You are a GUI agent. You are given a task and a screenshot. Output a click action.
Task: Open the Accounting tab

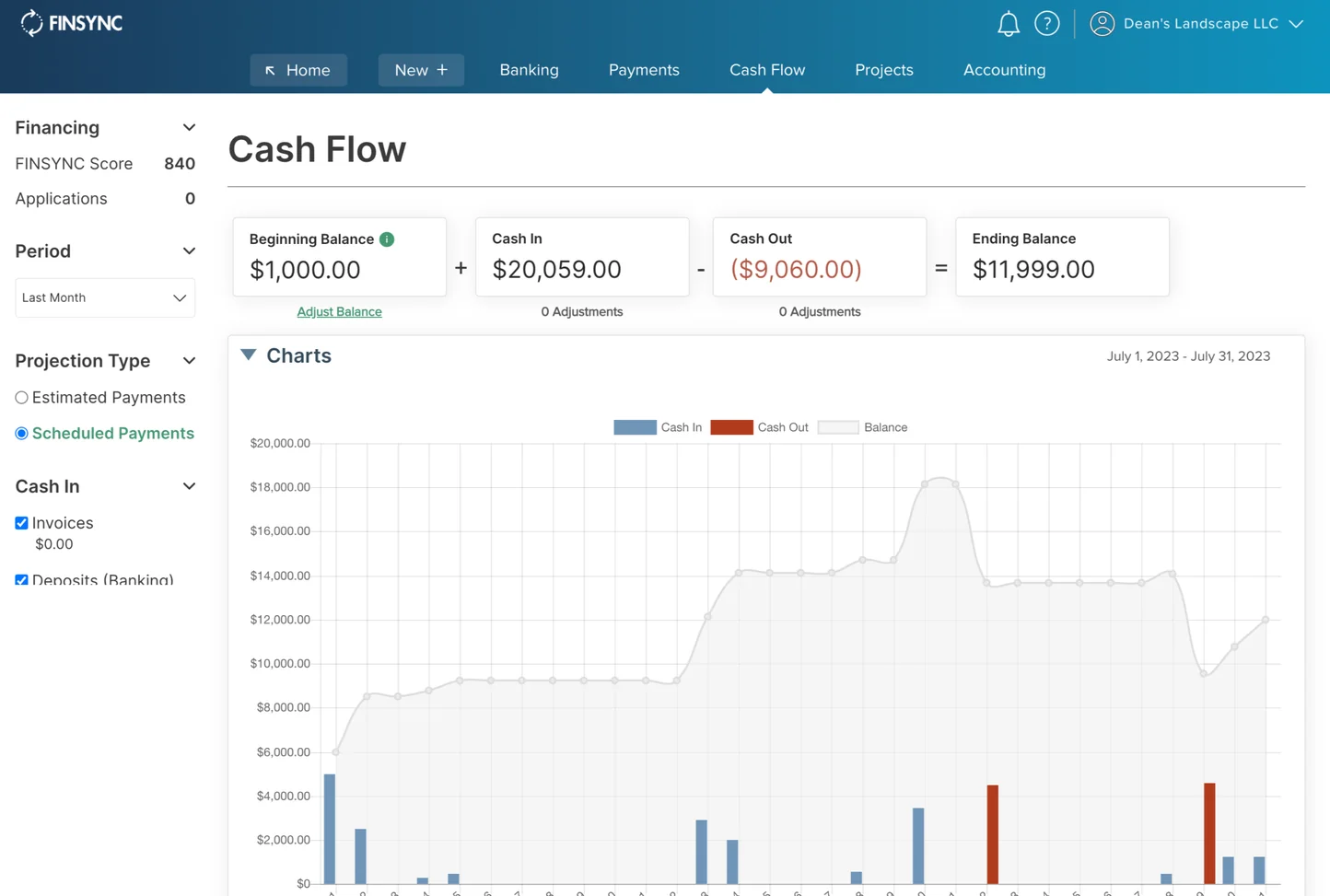point(1004,70)
